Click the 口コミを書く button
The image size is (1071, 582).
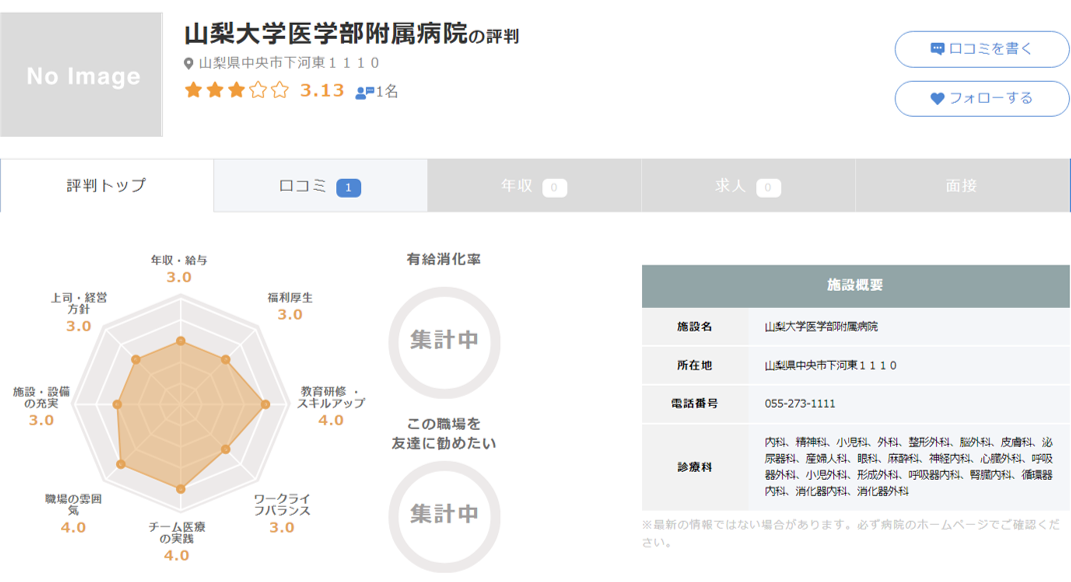[x=981, y=49]
